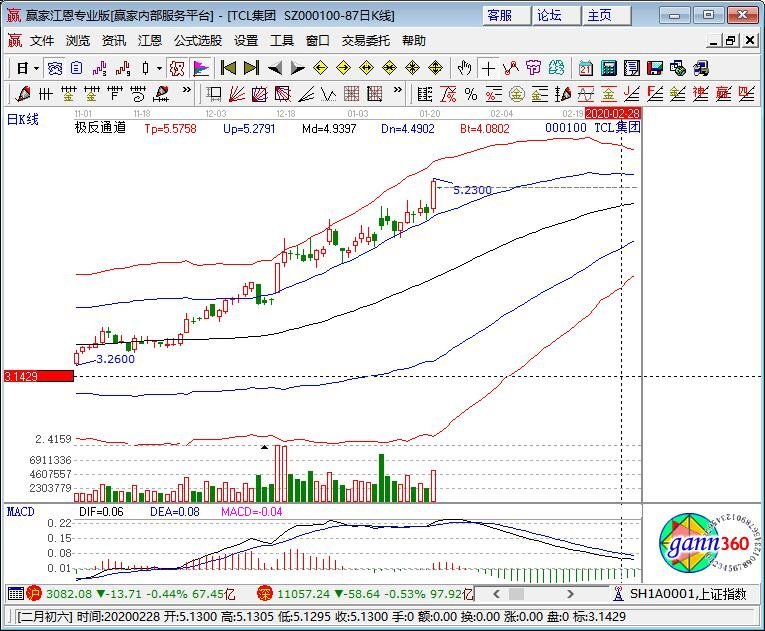Click the teal 线 icon
The image size is (765, 631).
(x=557, y=68)
